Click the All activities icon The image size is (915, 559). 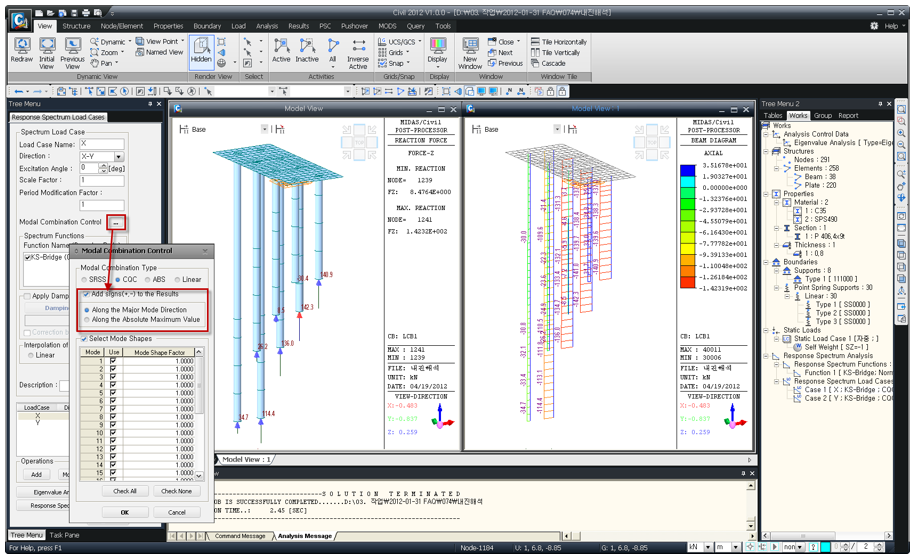[333, 46]
